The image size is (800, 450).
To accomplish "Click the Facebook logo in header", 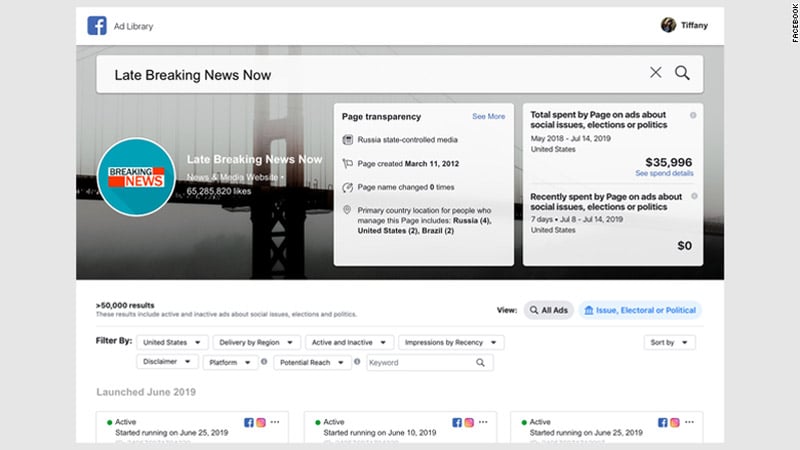I will point(97,26).
